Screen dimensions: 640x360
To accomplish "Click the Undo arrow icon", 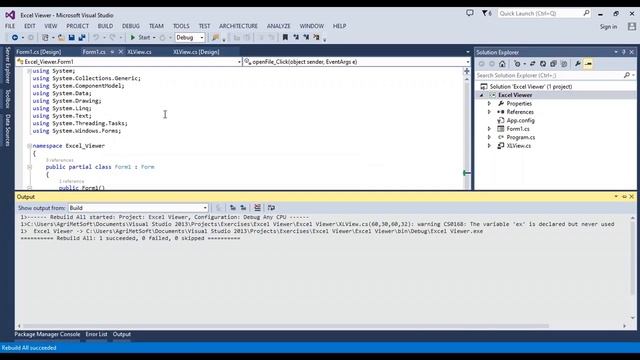I will click(96, 38).
